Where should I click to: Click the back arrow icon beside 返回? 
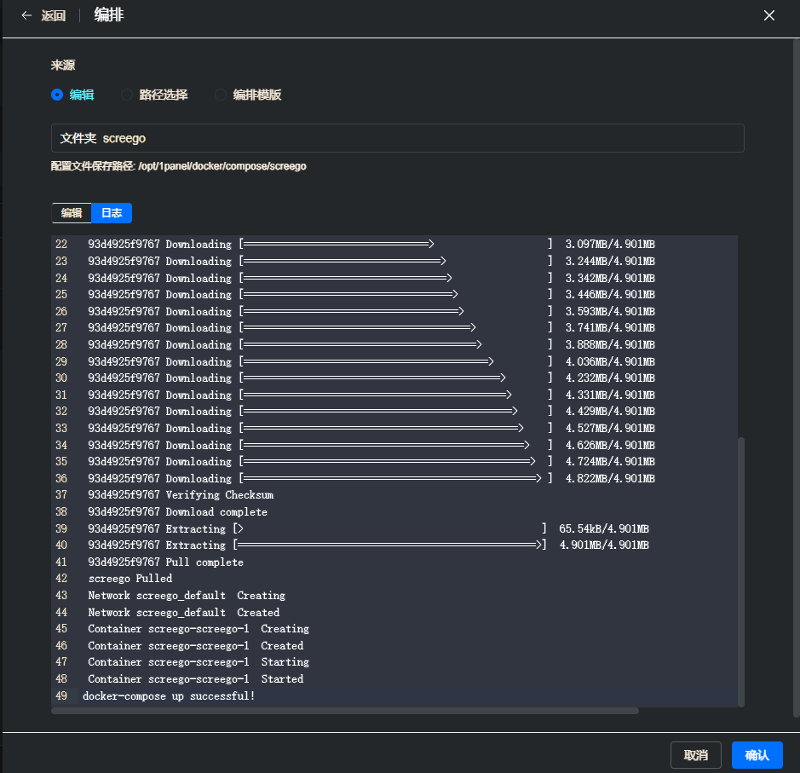click(x=27, y=15)
